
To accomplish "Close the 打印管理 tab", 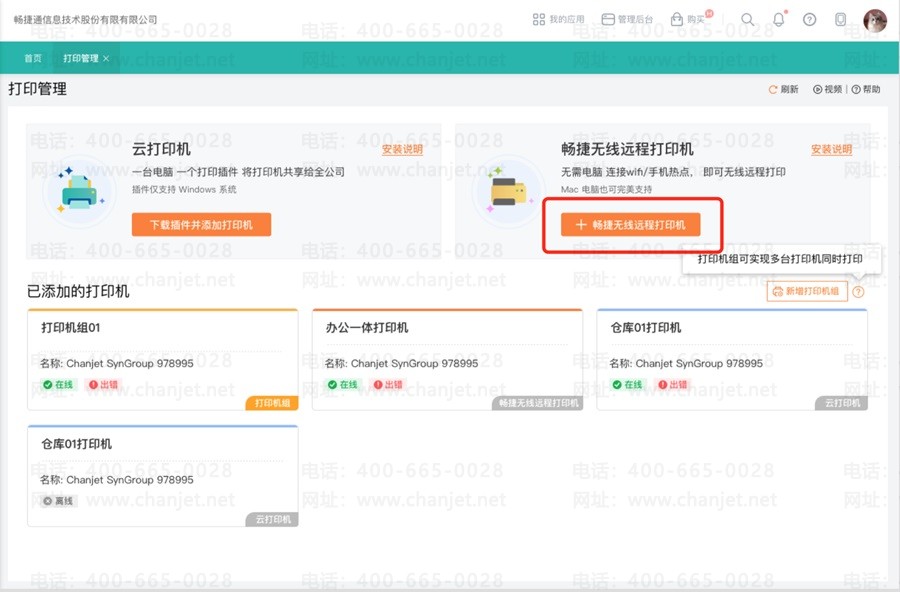I will tap(106, 59).
